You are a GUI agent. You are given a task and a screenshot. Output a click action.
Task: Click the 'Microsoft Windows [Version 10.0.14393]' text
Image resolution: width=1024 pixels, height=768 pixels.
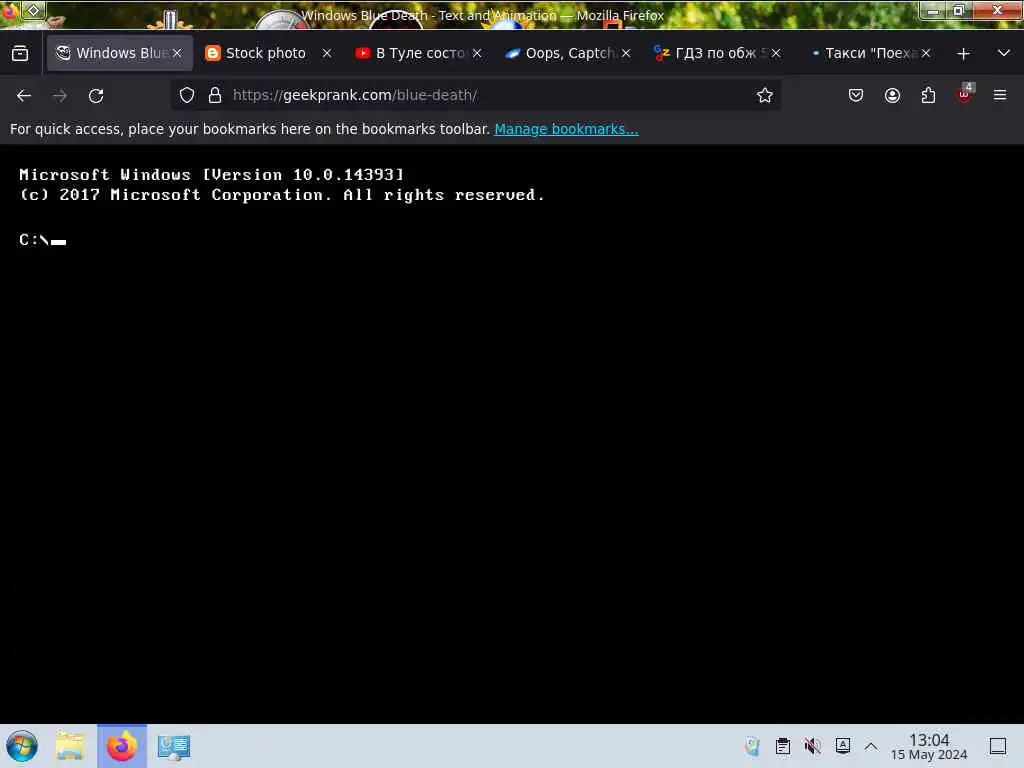point(212,174)
